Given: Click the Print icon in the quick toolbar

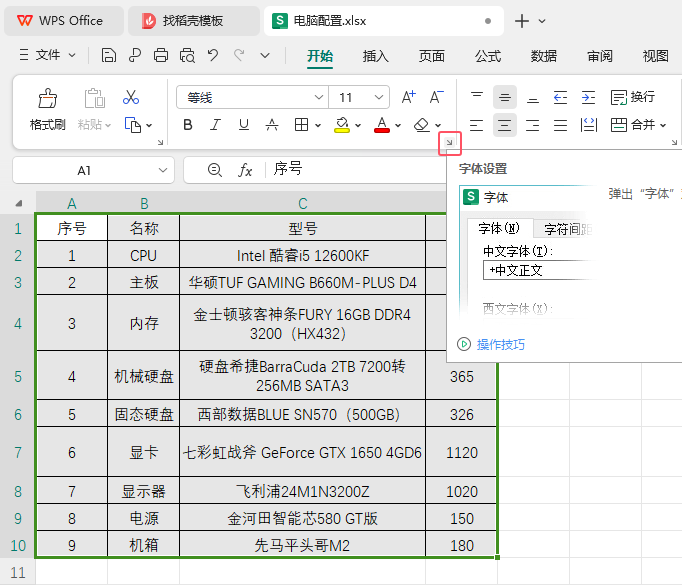Looking at the screenshot, I should 161,56.
